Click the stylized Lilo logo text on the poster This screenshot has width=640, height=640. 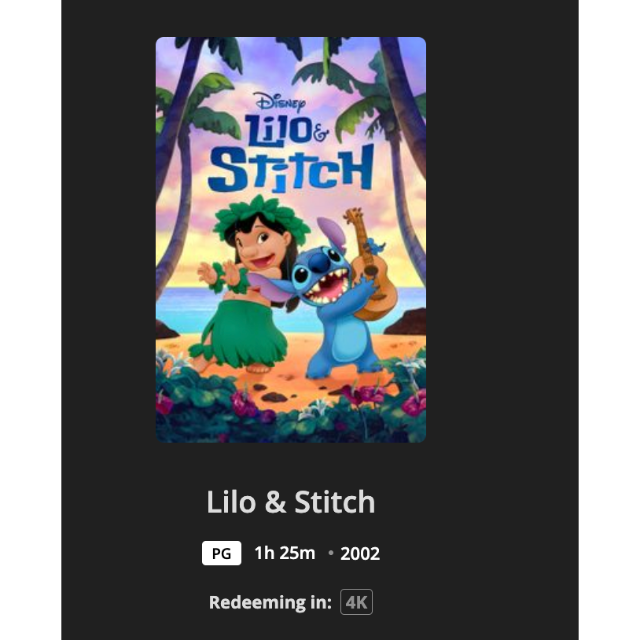[x=282, y=131]
